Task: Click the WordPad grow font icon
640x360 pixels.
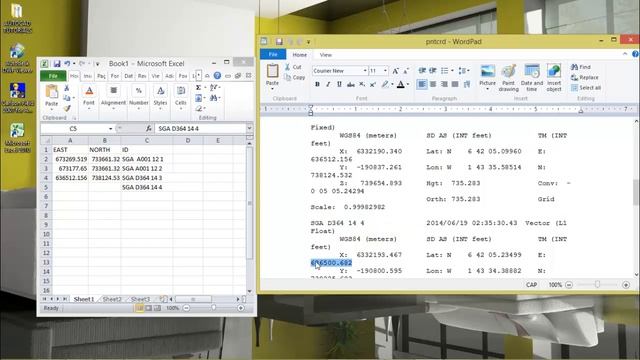Action: point(395,71)
